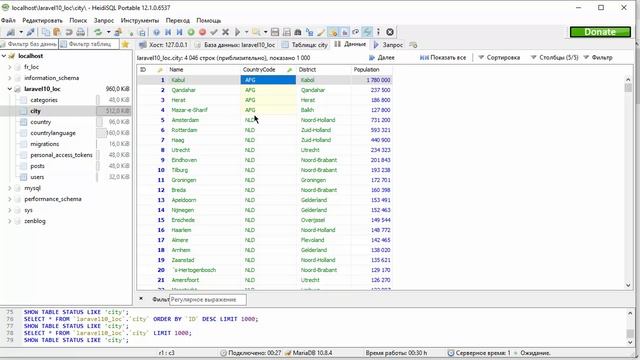Open Столбцы (5/5) column selector

(554, 58)
